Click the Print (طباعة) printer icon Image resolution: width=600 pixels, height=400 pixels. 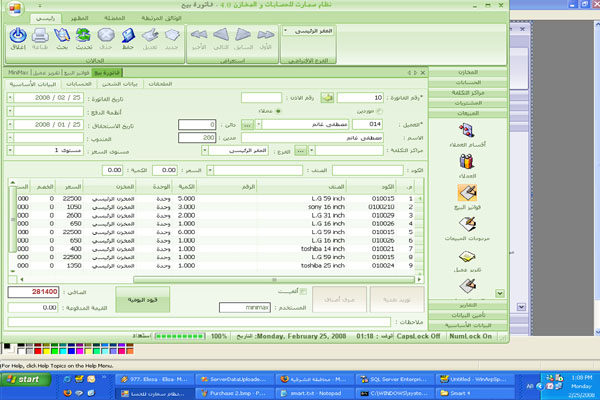tap(40, 36)
